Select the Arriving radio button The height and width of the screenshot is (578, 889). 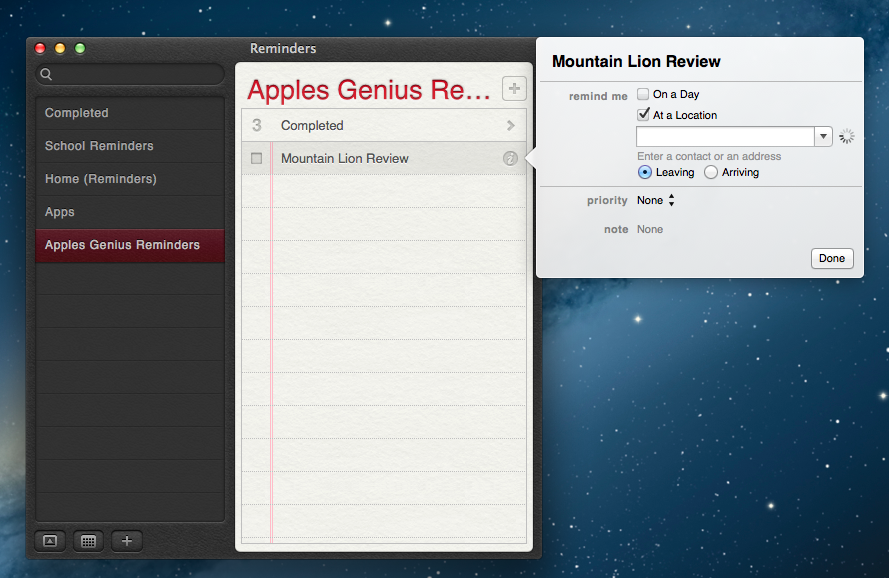tap(711, 172)
